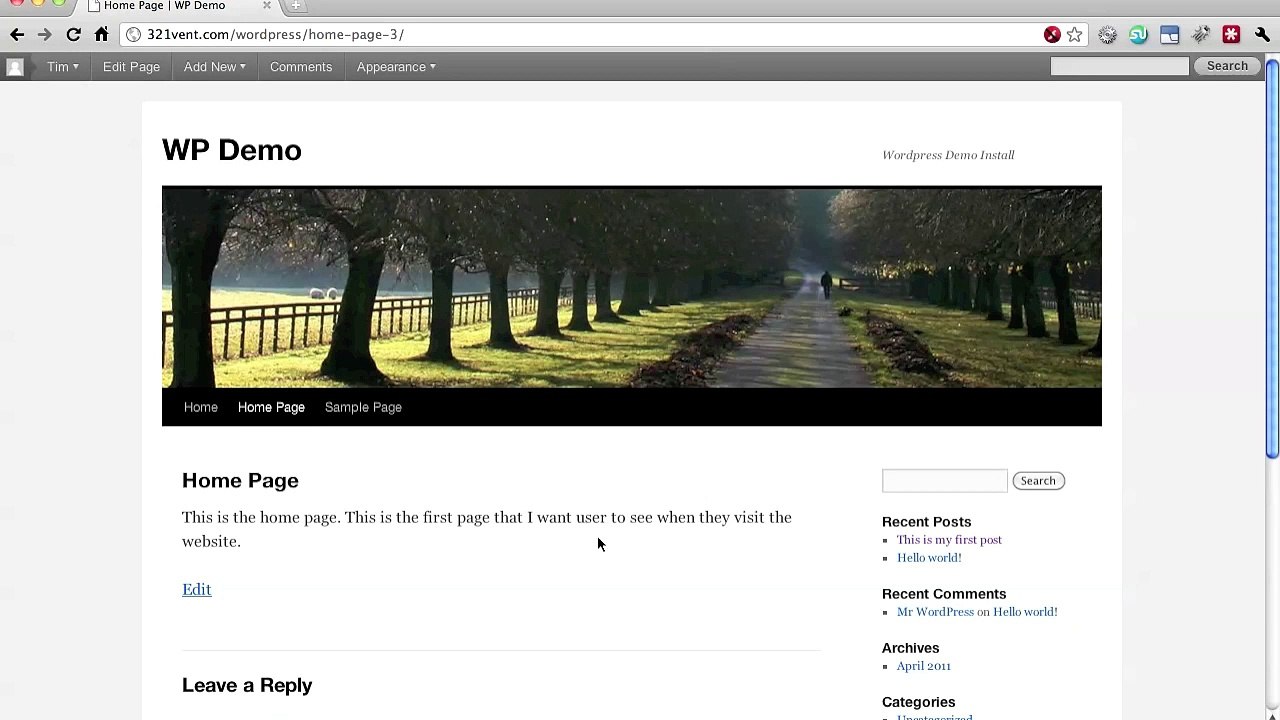Click the browser forward arrow
1280x720 pixels.
click(45, 34)
